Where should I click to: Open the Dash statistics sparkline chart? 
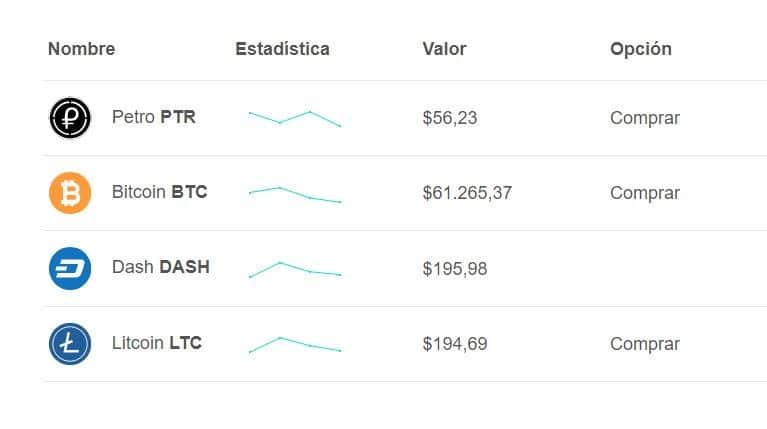295,270
